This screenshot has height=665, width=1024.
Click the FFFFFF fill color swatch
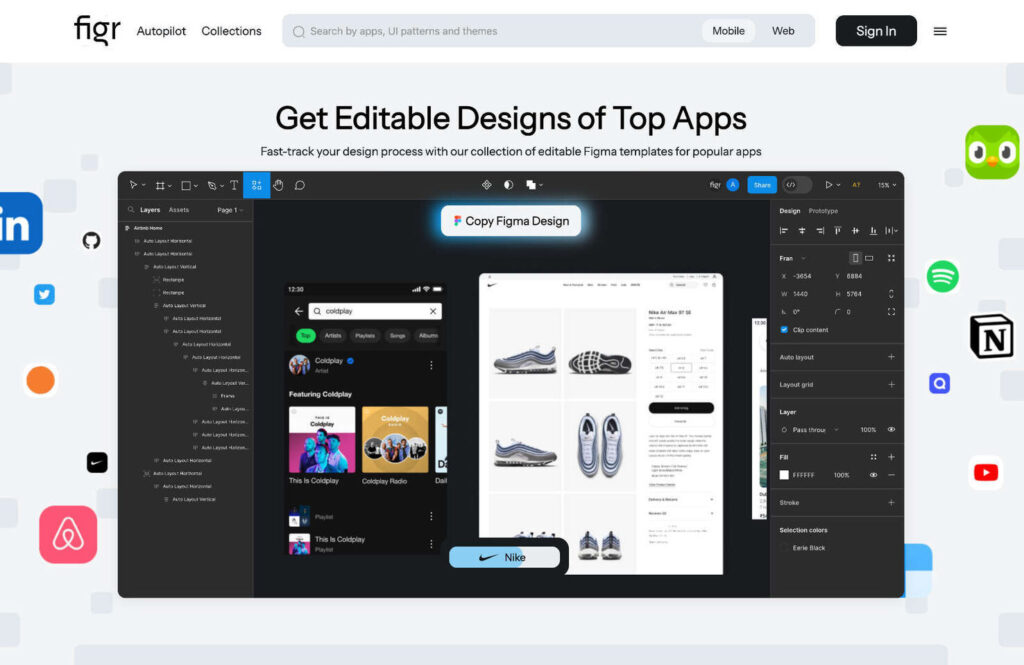pyautogui.click(x=784, y=475)
